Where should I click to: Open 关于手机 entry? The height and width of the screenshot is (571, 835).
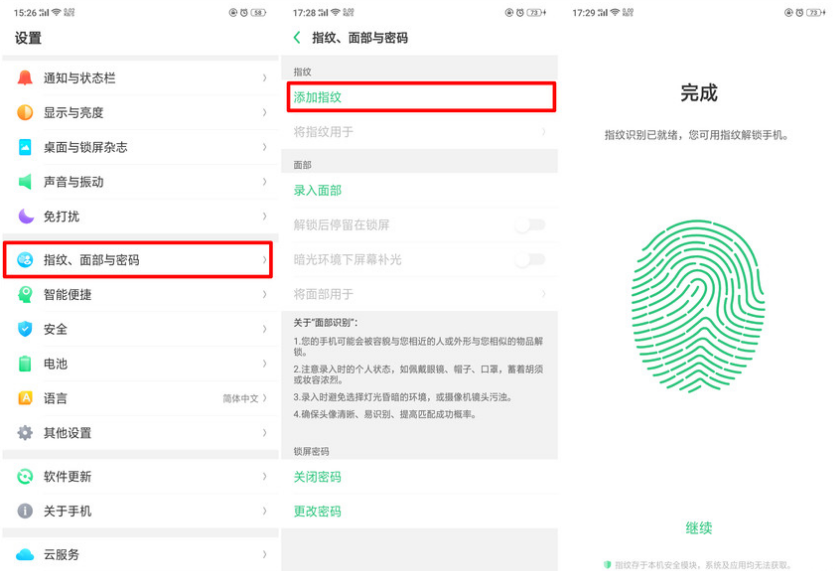(141, 511)
